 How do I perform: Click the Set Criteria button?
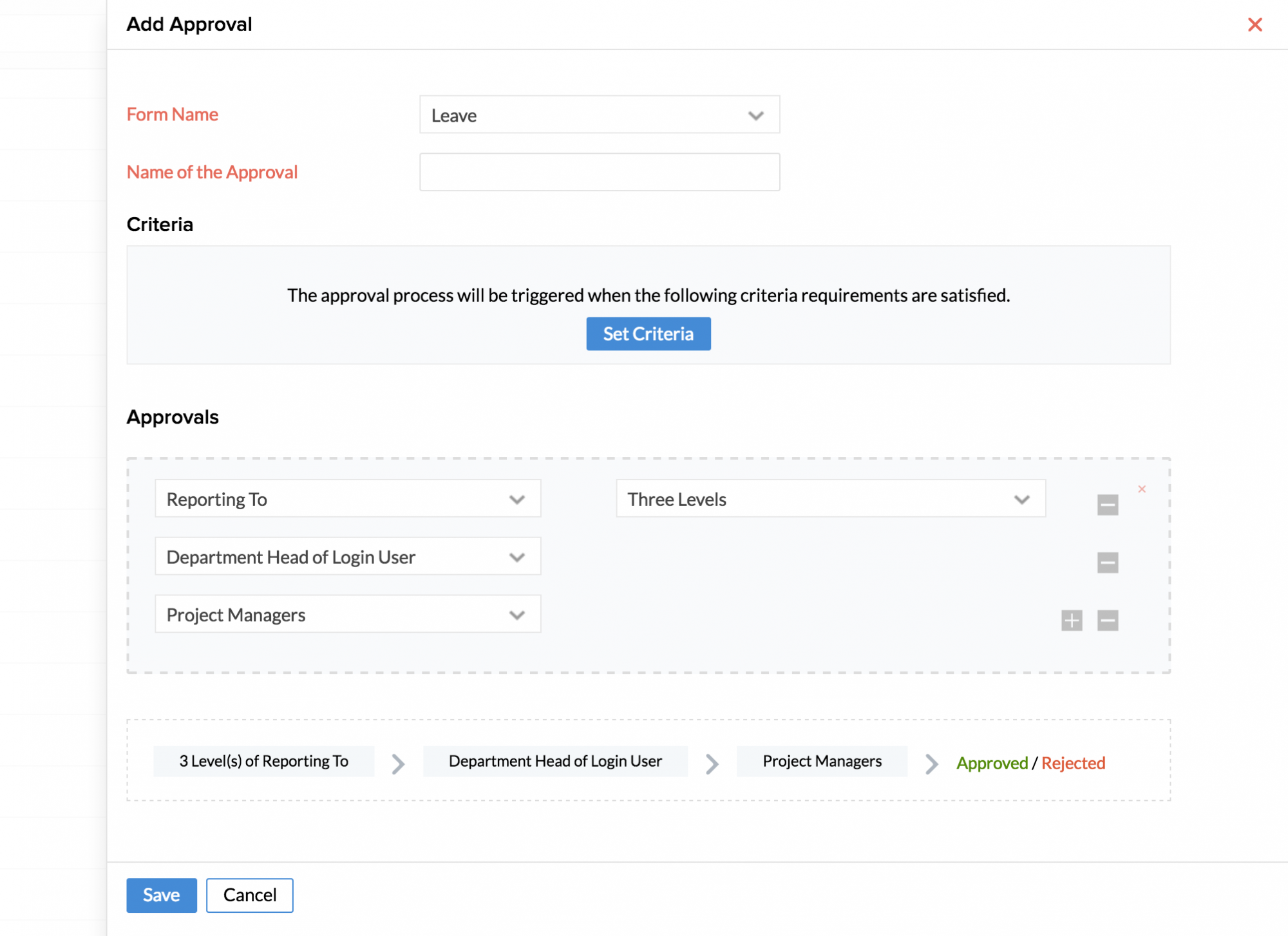[x=648, y=334]
